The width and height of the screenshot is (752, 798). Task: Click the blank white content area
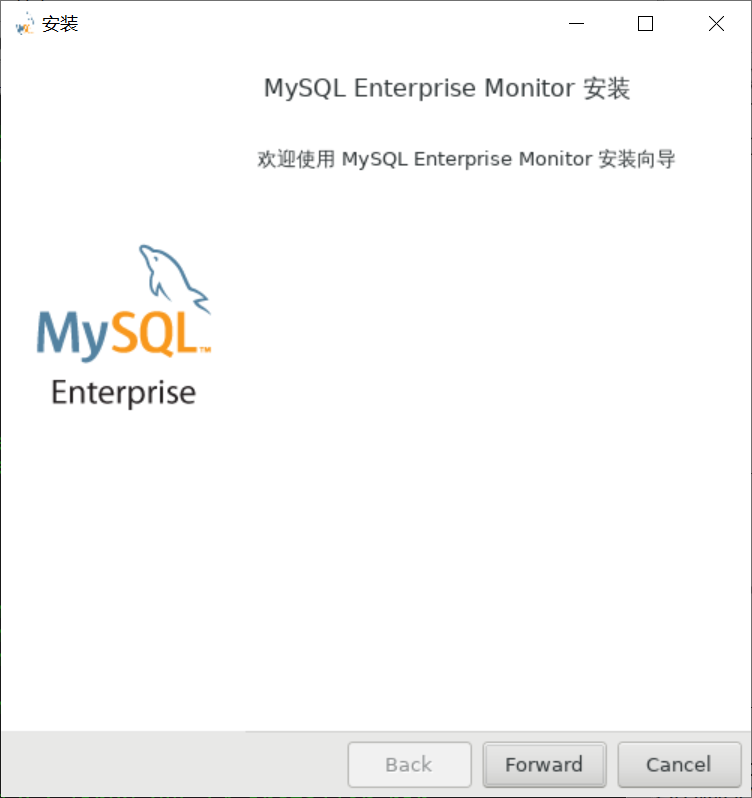point(480,450)
